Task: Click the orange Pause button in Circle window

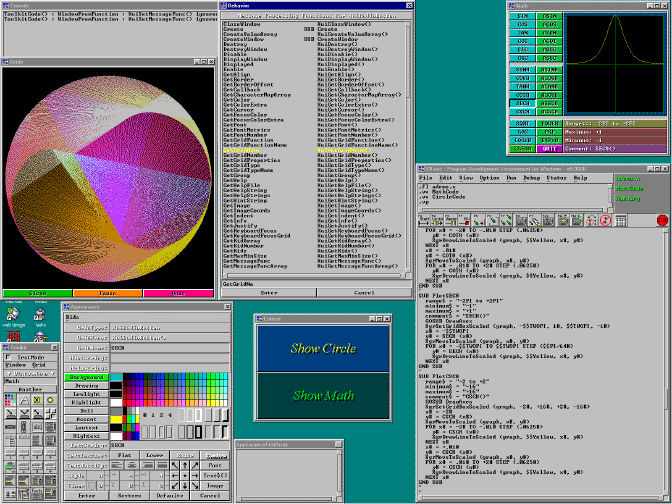Action: click(108, 294)
